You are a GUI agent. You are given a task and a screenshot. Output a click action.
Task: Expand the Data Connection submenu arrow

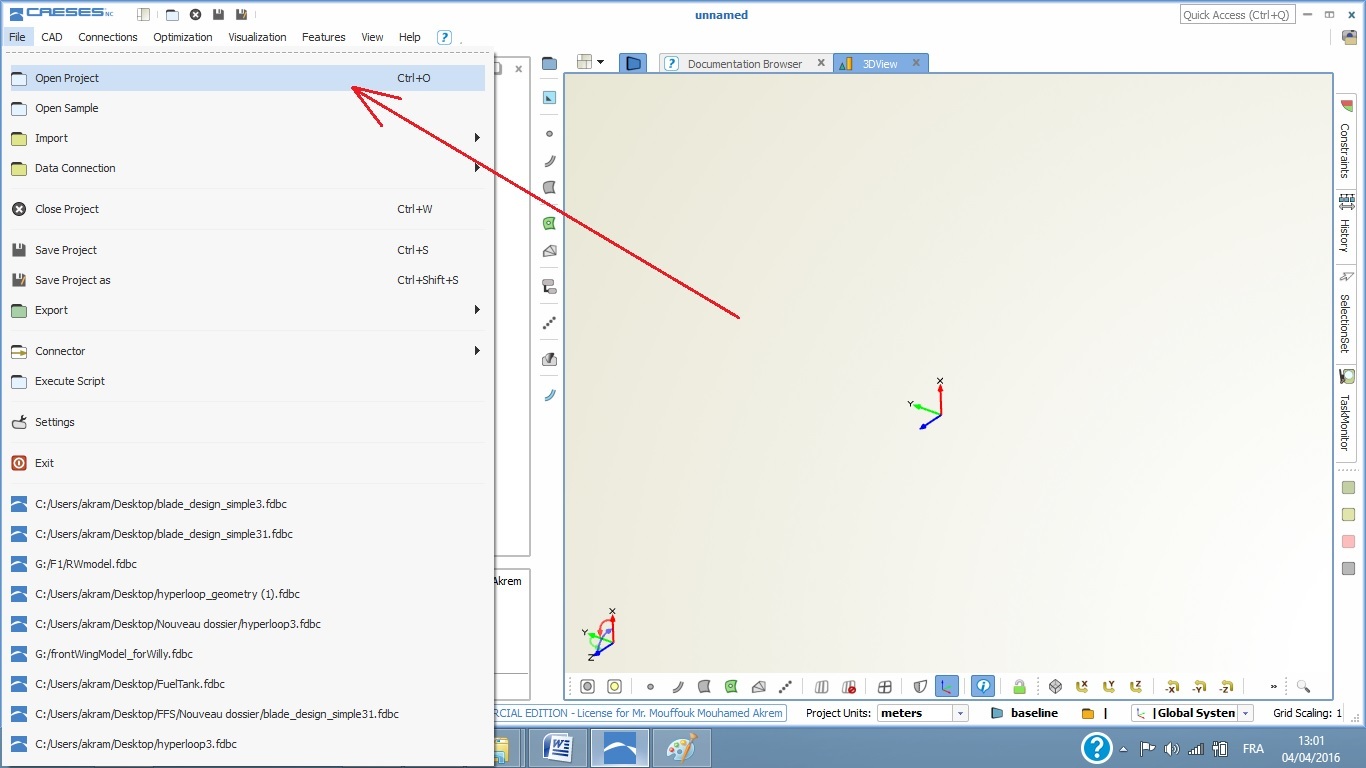(478, 168)
